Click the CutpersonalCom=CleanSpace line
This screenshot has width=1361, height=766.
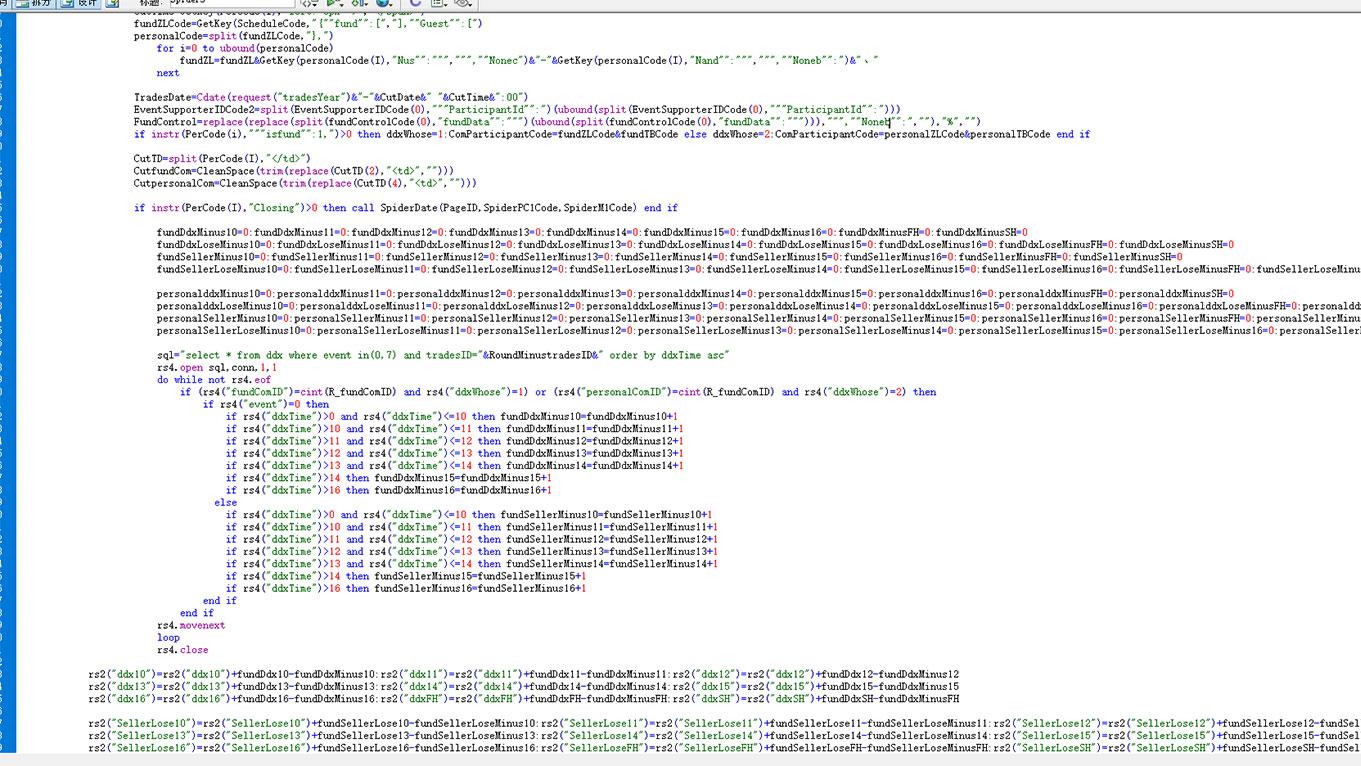(x=305, y=184)
